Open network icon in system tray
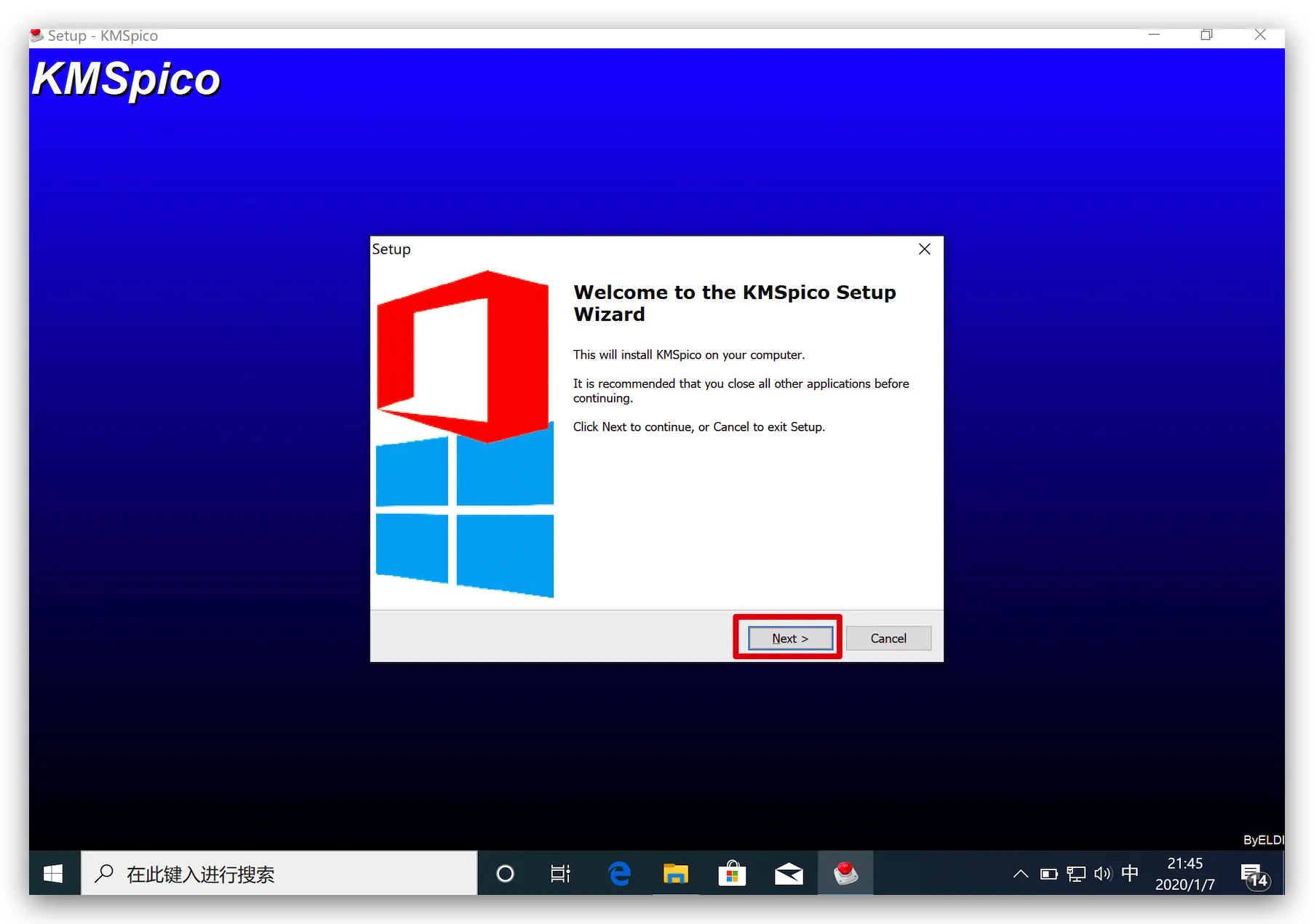The width and height of the screenshot is (1314, 924). 1076,874
